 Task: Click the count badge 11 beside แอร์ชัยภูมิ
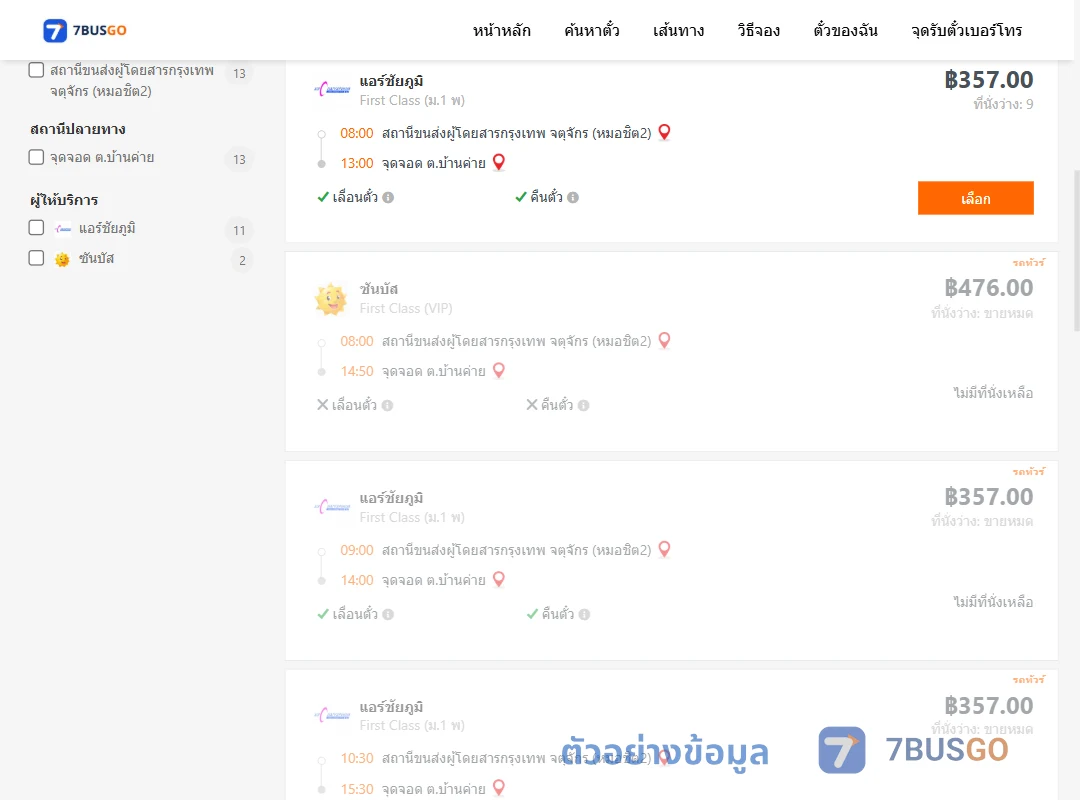pos(239,230)
